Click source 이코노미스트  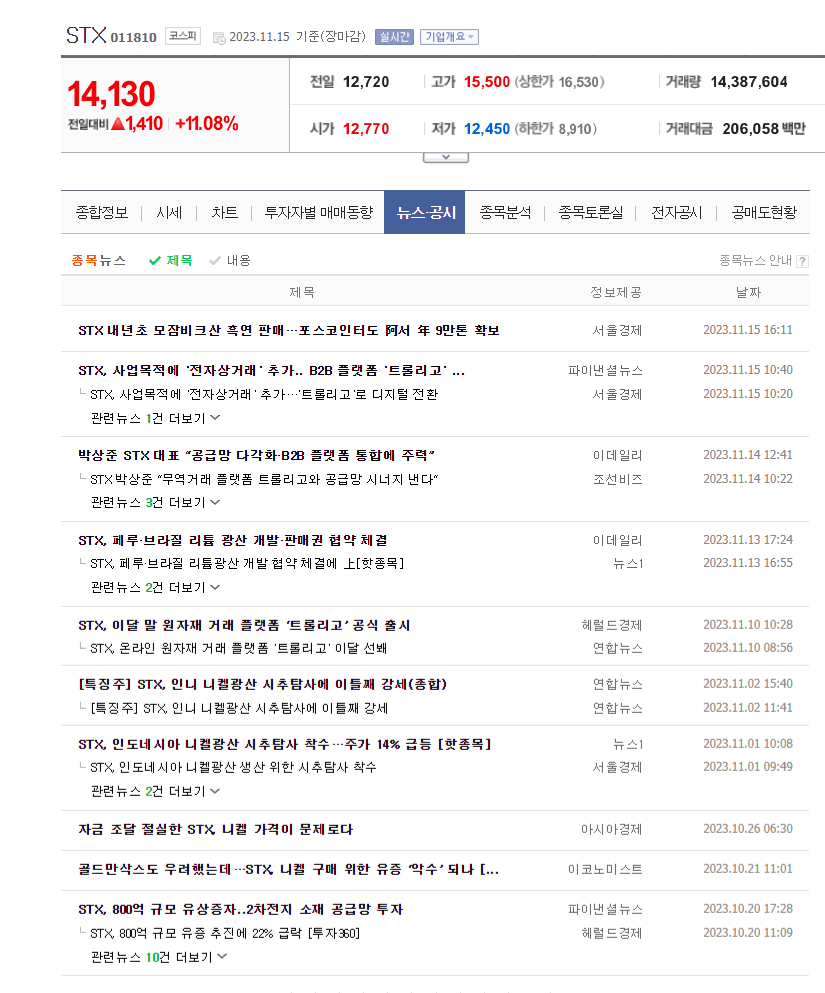(605, 869)
